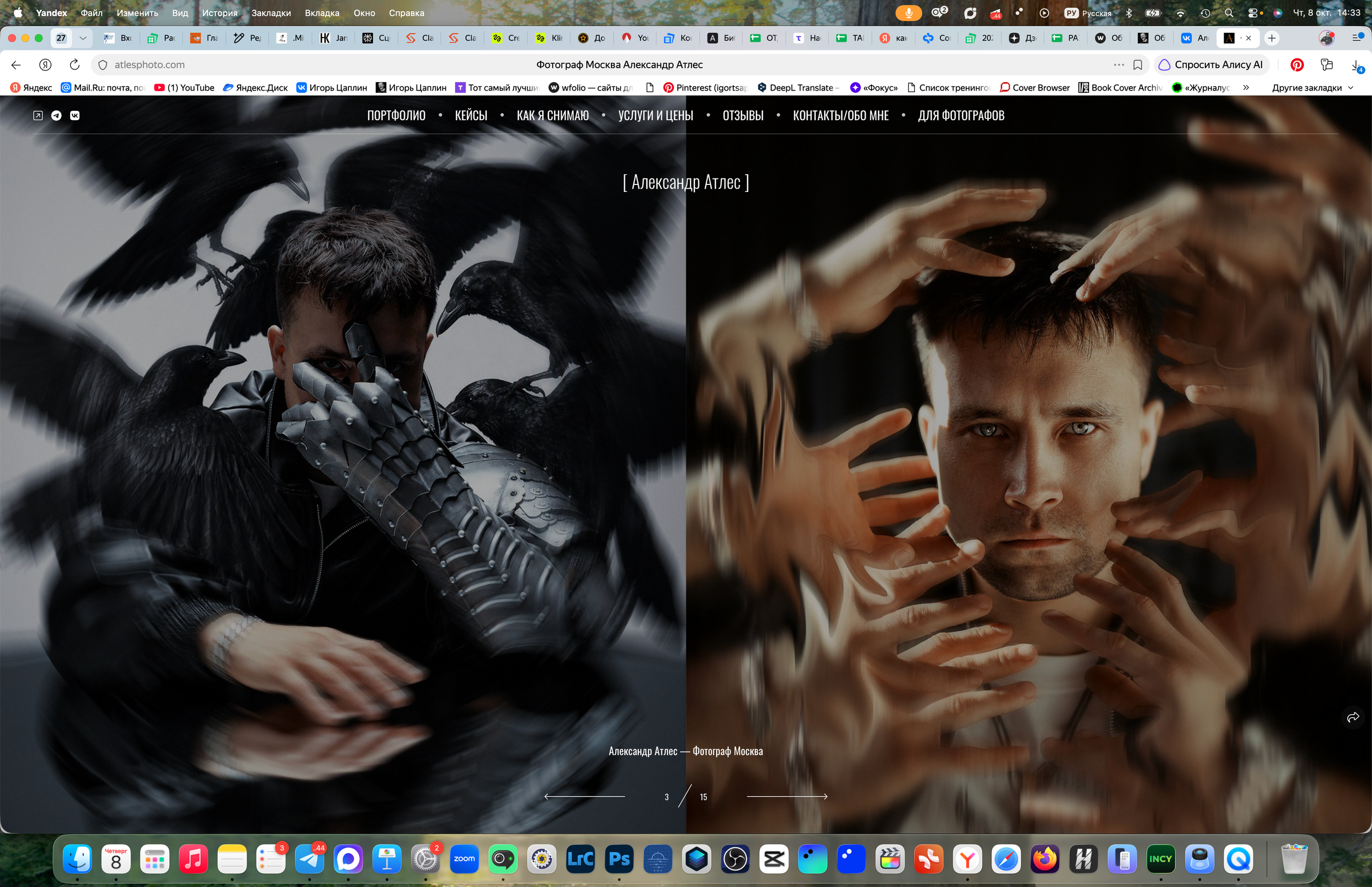This screenshot has height=887, width=1372.
Task: Open ДЛЯ ФОТОГРАФОВ page
Action: [x=961, y=115]
